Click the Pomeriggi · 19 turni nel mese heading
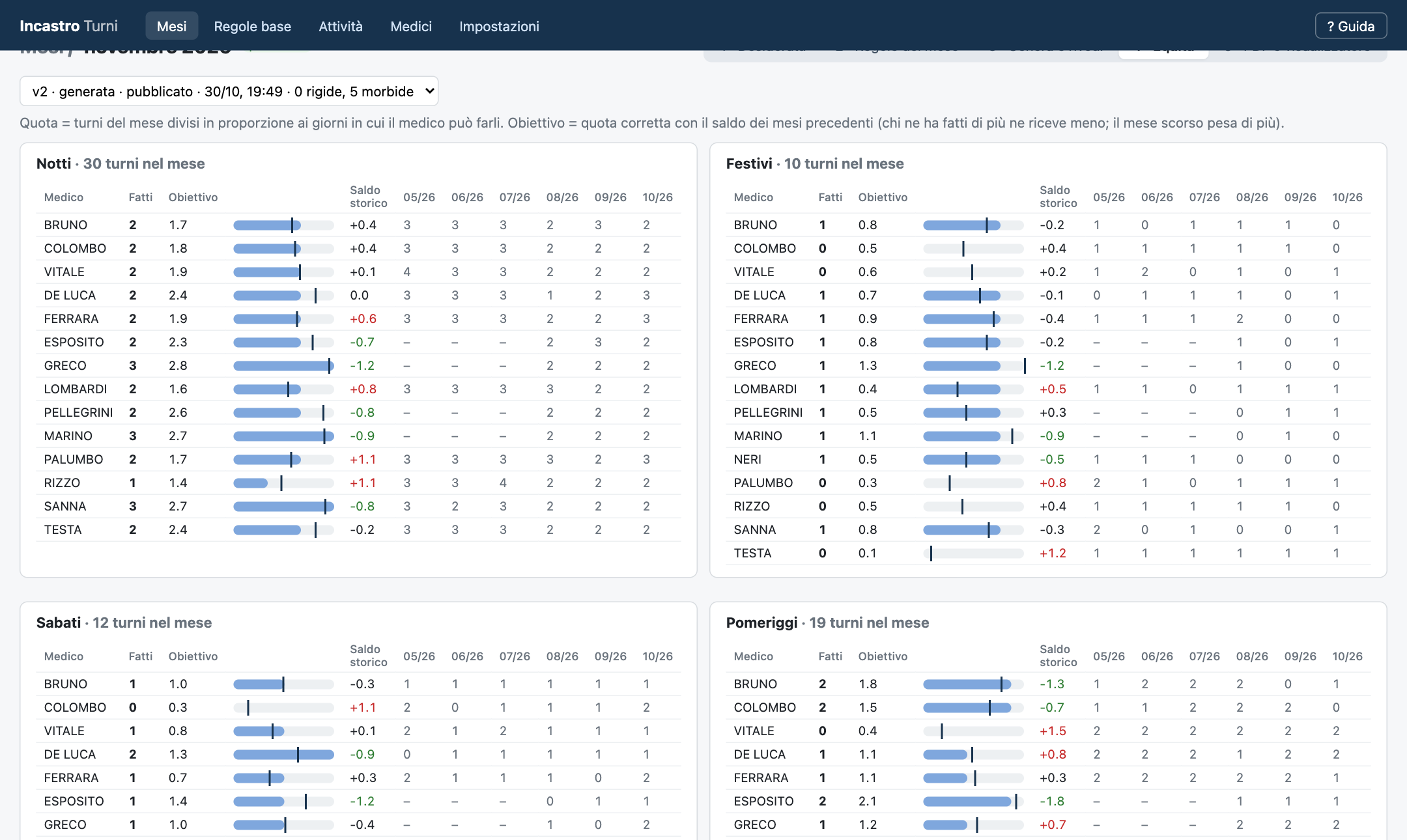The width and height of the screenshot is (1407, 840). (827, 623)
